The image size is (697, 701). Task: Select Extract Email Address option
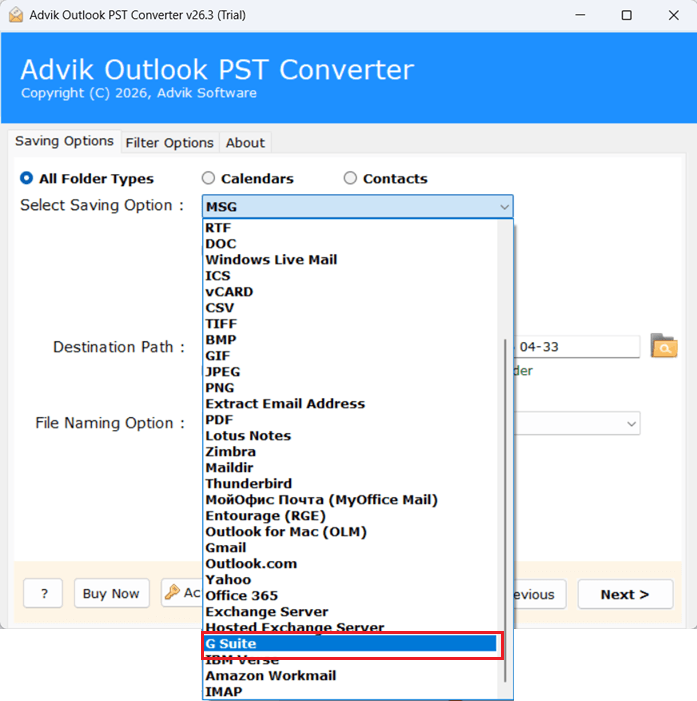350,404
